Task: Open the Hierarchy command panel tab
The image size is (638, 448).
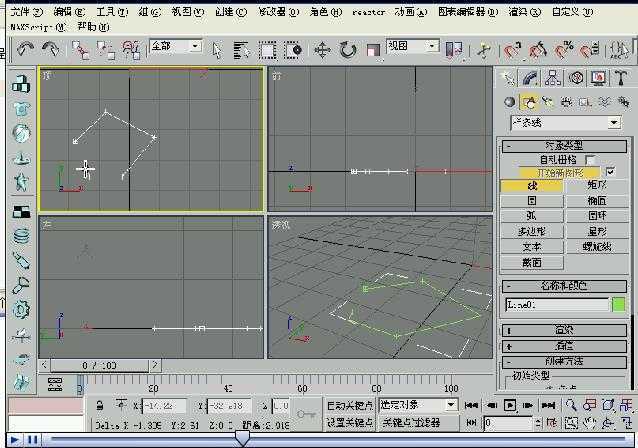Action: [x=553, y=78]
